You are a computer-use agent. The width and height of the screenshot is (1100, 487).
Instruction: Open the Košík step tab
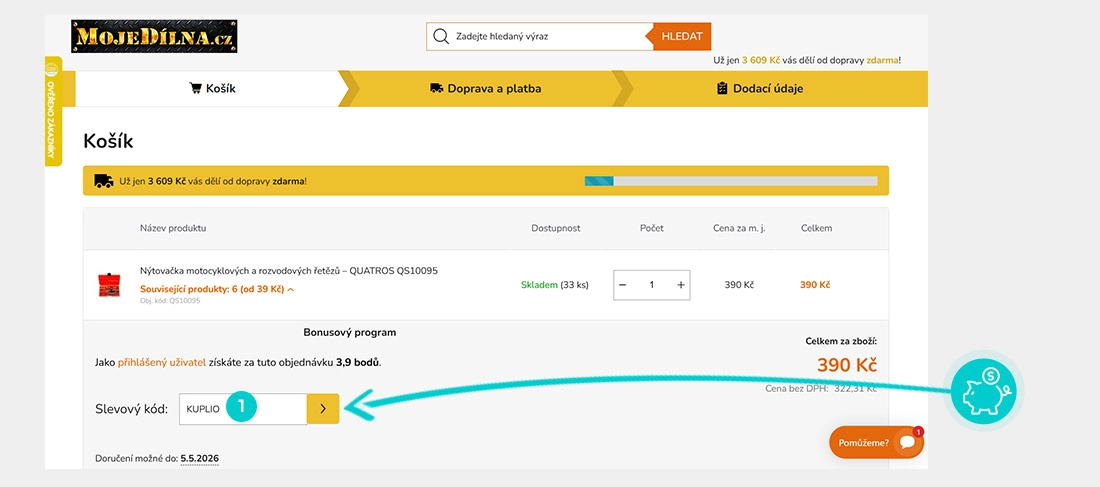click(211, 89)
